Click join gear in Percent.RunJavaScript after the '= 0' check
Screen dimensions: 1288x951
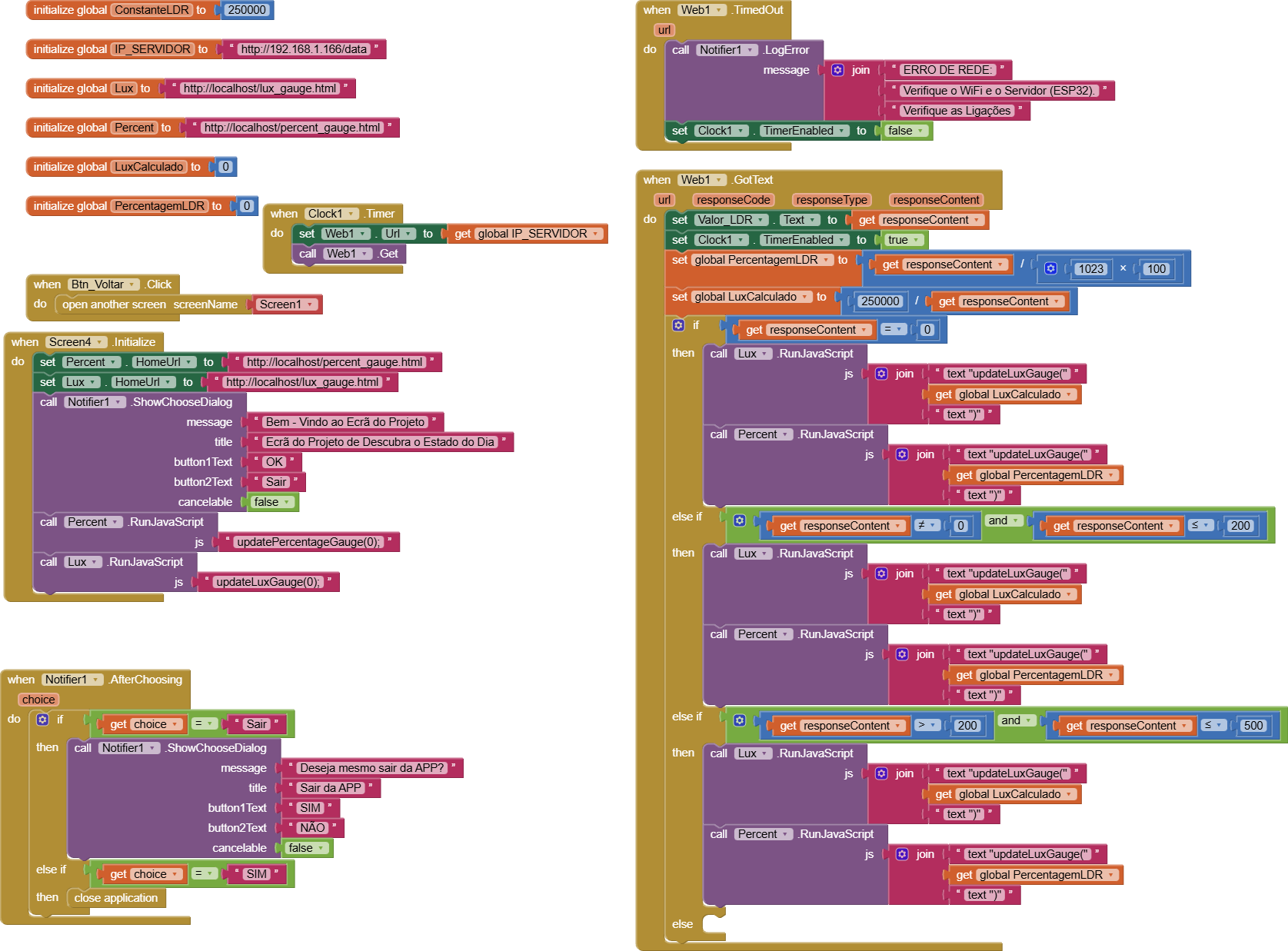(x=902, y=454)
